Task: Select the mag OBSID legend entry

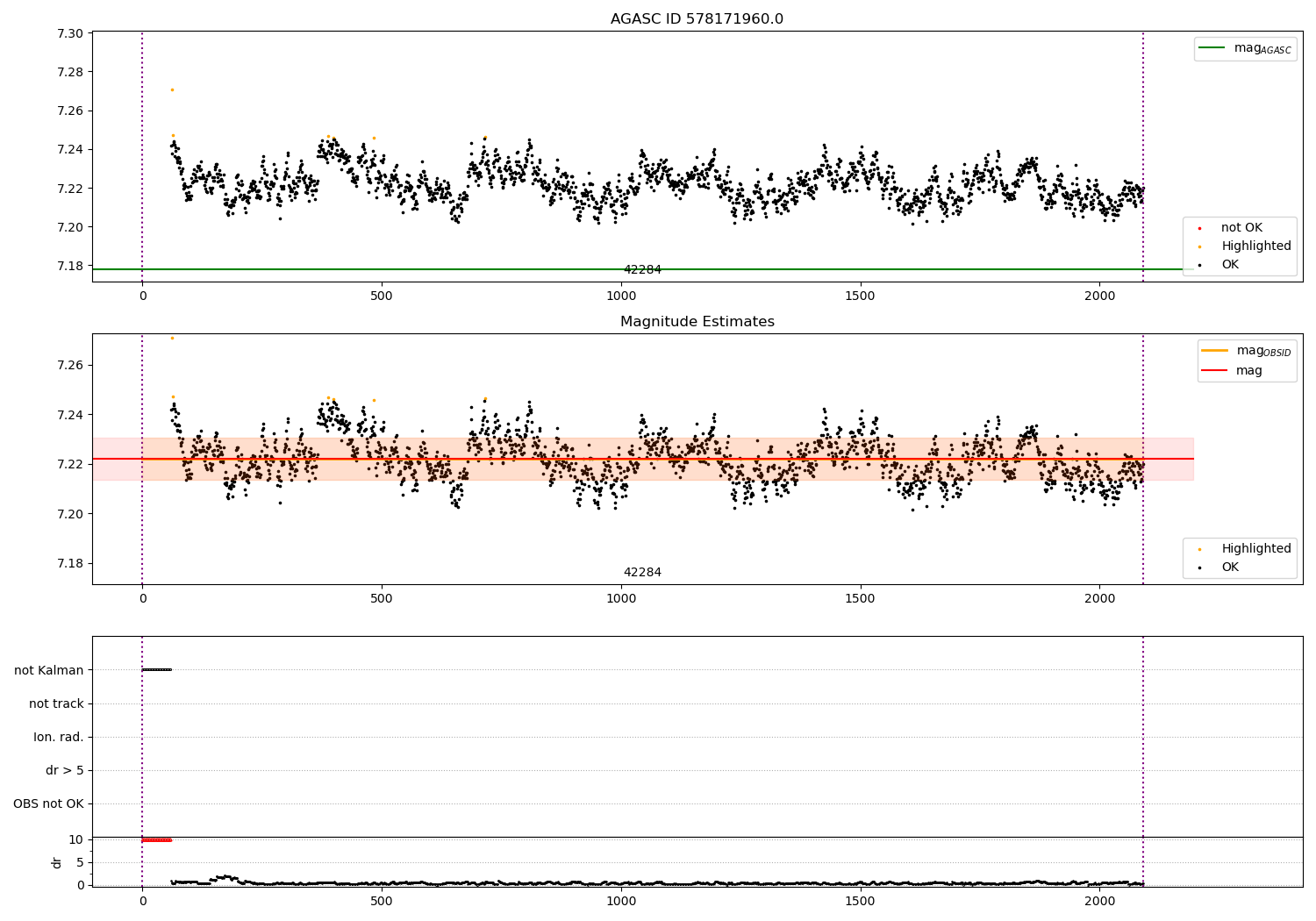Action: click(x=1246, y=351)
